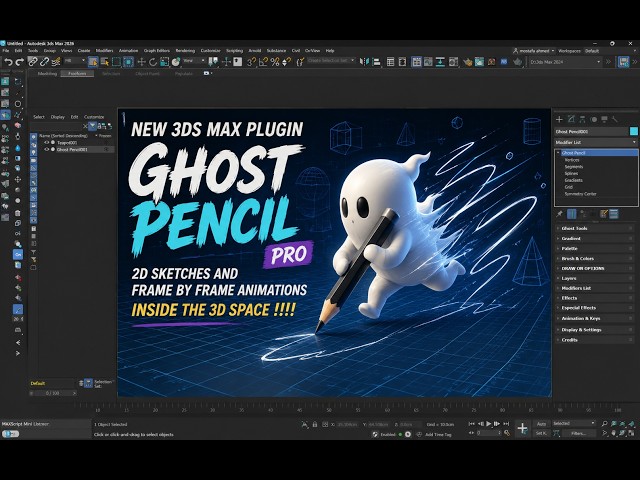The width and height of the screenshot is (640, 480).
Task: Click Add Time Tag
Action: click(438, 434)
